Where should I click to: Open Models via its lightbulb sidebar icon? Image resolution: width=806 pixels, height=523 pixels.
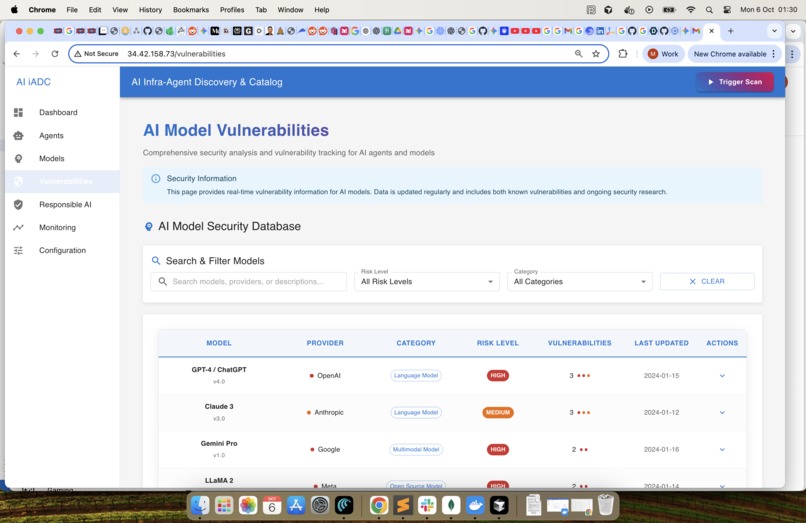pos(19,158)
